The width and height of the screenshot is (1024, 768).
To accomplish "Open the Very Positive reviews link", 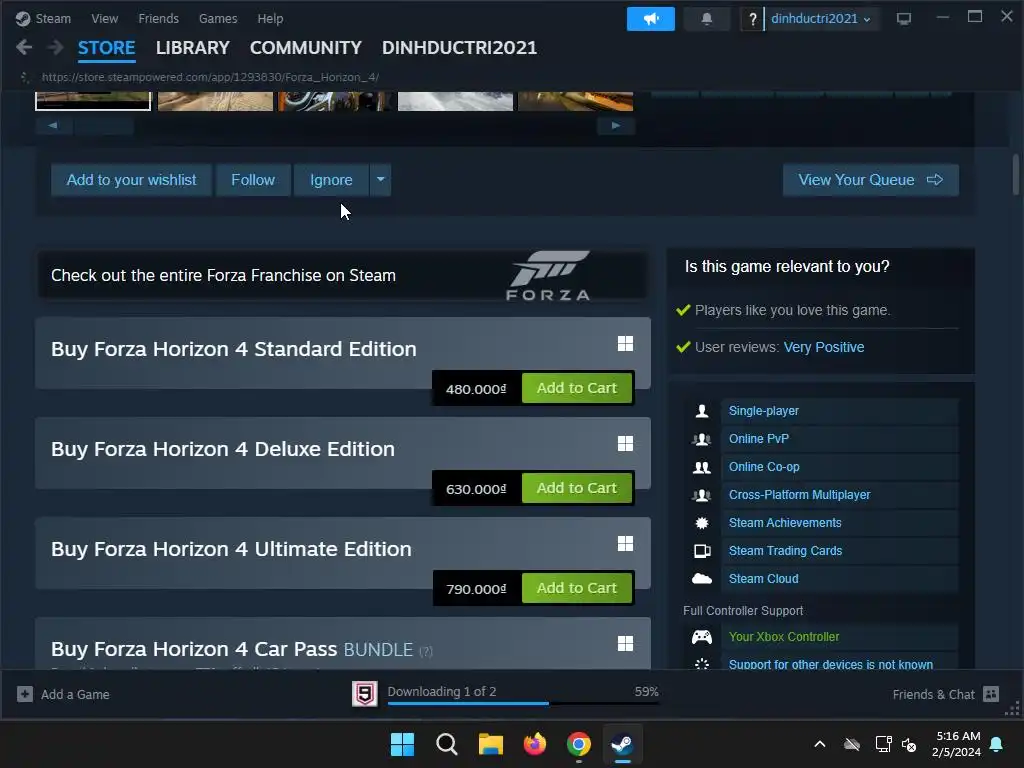I will (824, 347).
